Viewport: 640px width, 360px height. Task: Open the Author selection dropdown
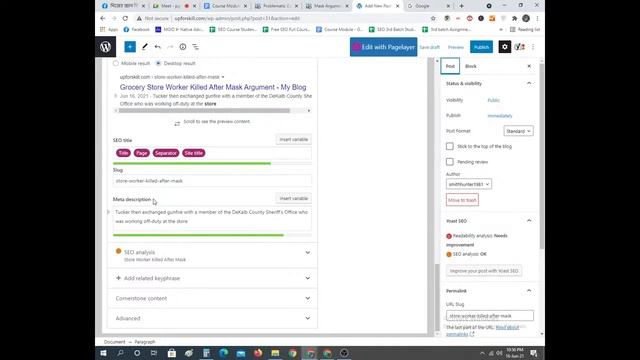[x=469, y=184]
